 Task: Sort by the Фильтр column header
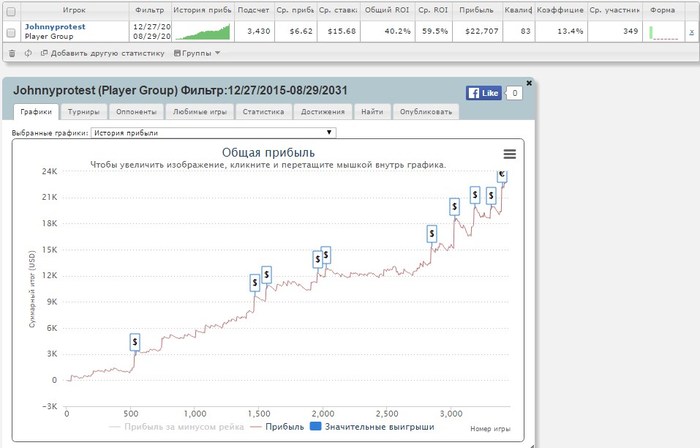[150, 10]
